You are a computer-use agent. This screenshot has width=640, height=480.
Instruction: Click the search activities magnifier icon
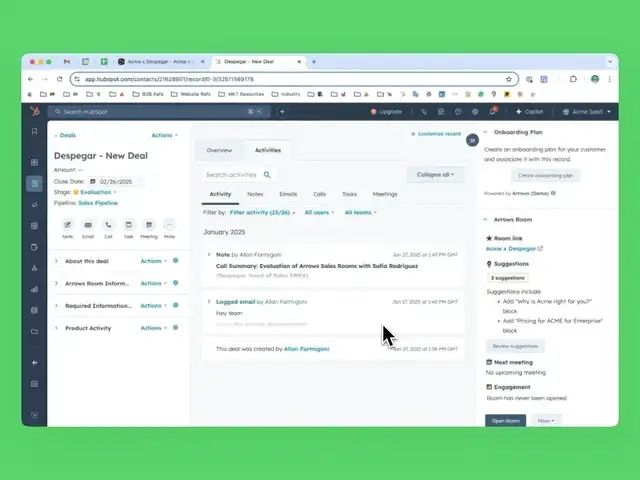click(267, 175)
